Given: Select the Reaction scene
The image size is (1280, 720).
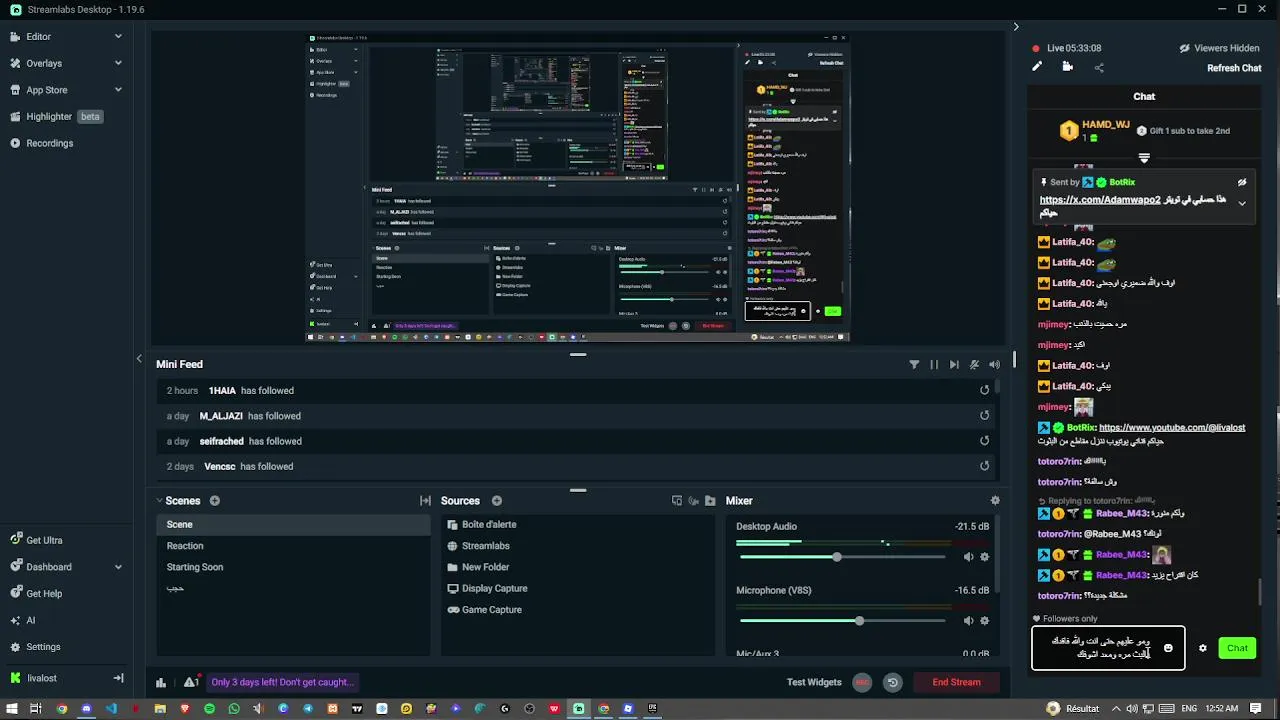Looking at the screenshot, I should 293,546.
